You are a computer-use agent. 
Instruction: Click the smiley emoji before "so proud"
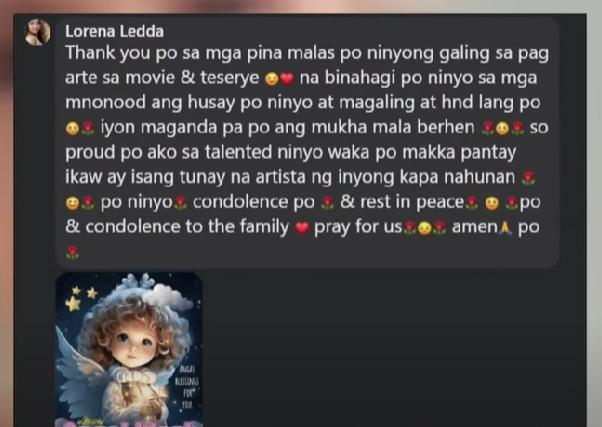click(502, 128)
